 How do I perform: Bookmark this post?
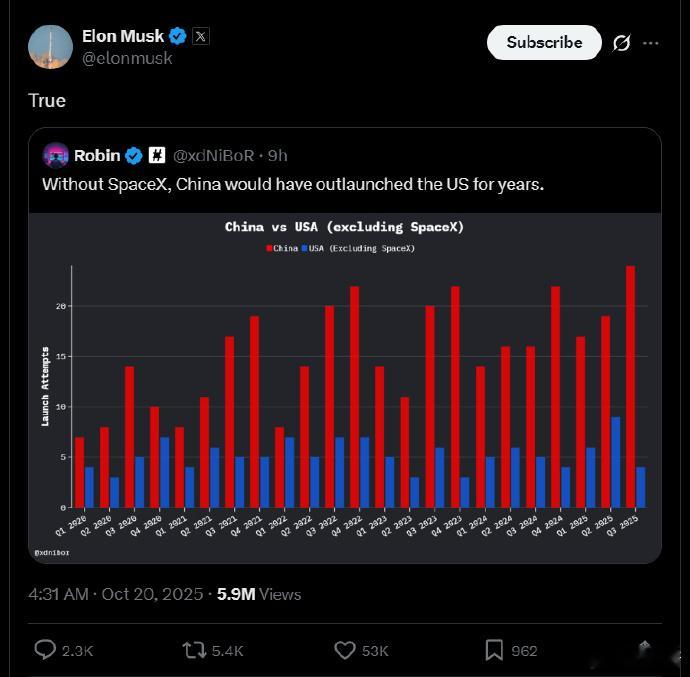coord(494,650)
